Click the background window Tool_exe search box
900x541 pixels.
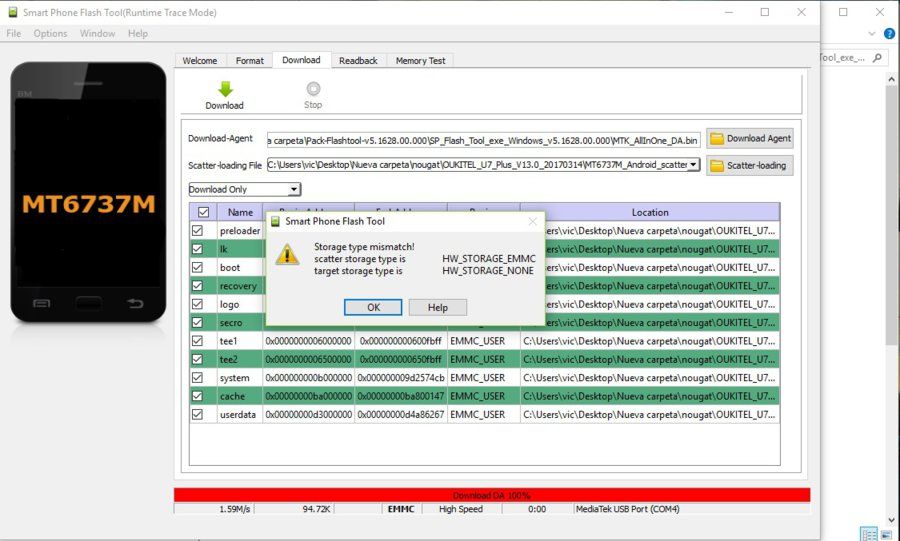853,57
